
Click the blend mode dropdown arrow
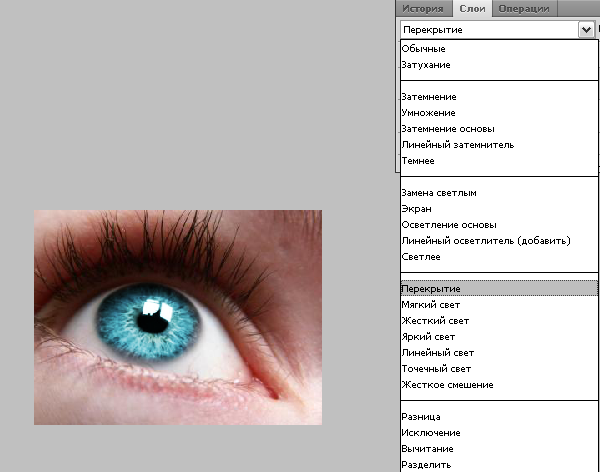pyautogui.click(x=586, y=30)
